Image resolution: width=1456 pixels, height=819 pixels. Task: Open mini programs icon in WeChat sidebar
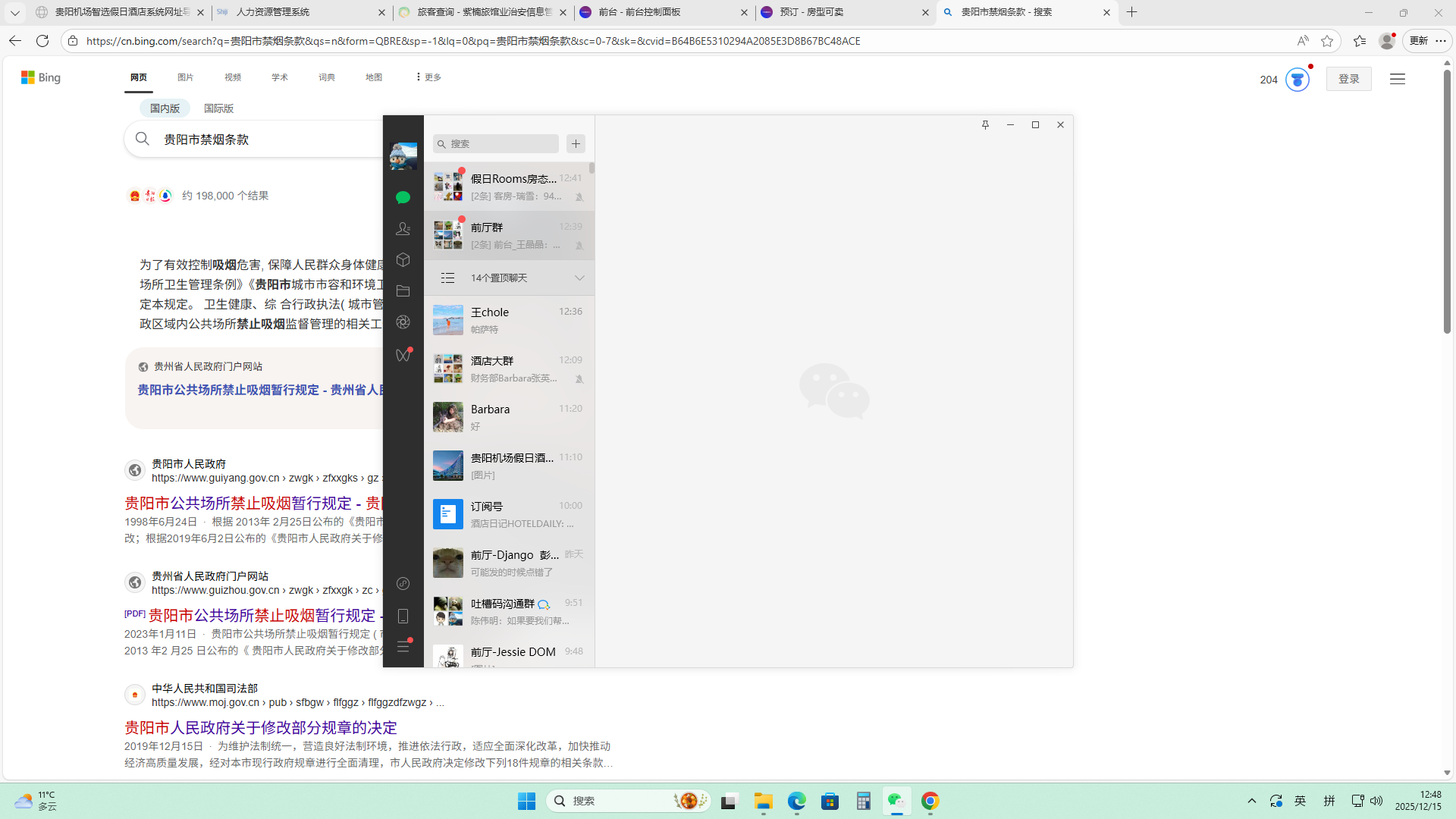[x=403, y=583]
